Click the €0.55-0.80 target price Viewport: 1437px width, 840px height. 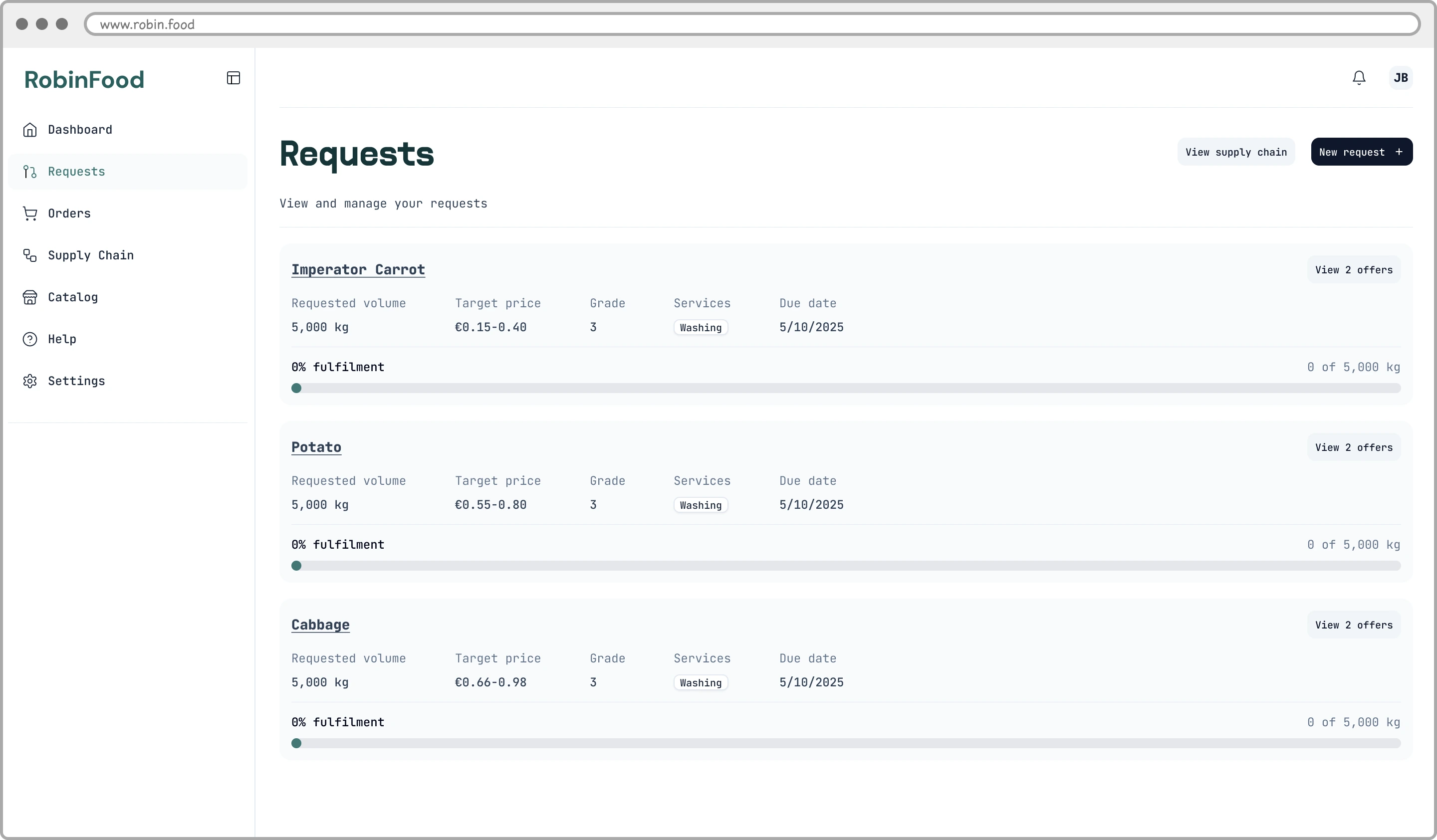coord(490,505)
